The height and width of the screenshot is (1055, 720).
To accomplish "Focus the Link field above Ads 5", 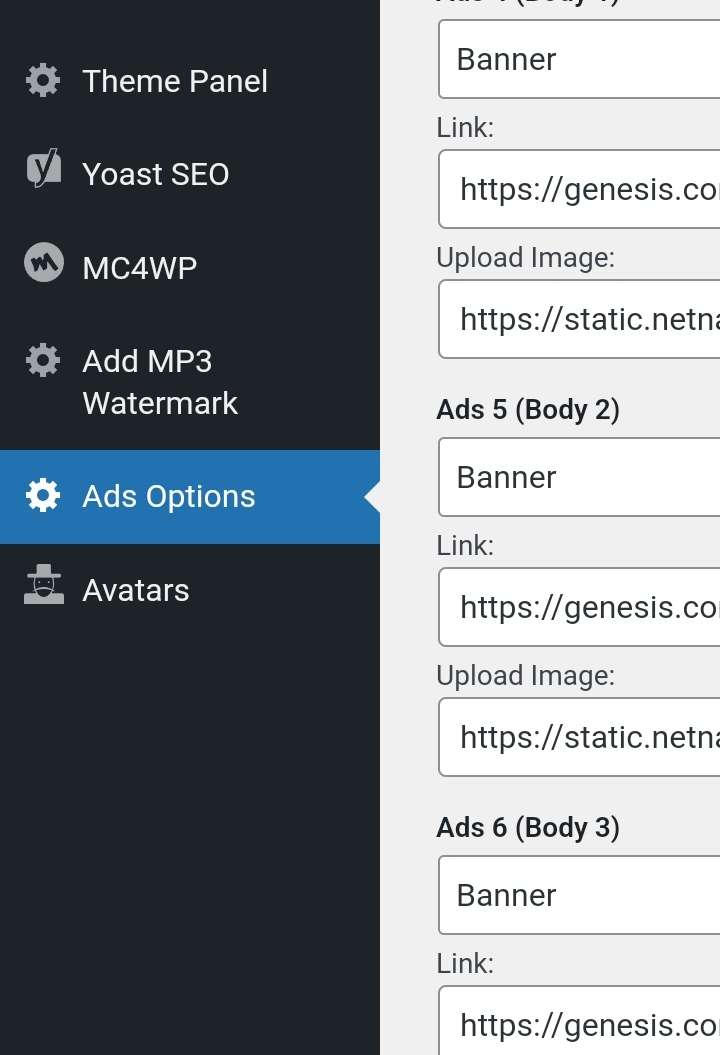I will click(579, 189).
